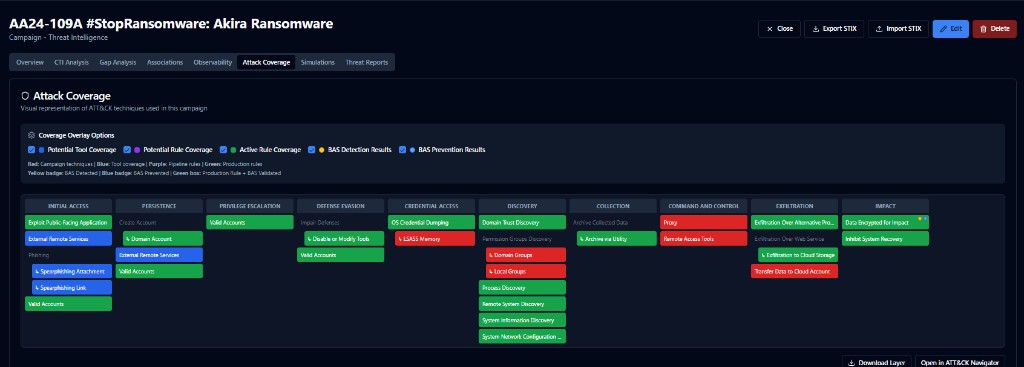
Task: Open the CTI Analysis tab
Action: (x=72, y=63)
